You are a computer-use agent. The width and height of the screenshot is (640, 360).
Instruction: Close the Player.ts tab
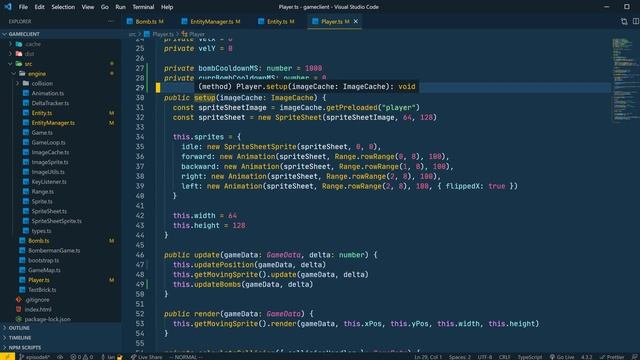[x=356, y=22]
